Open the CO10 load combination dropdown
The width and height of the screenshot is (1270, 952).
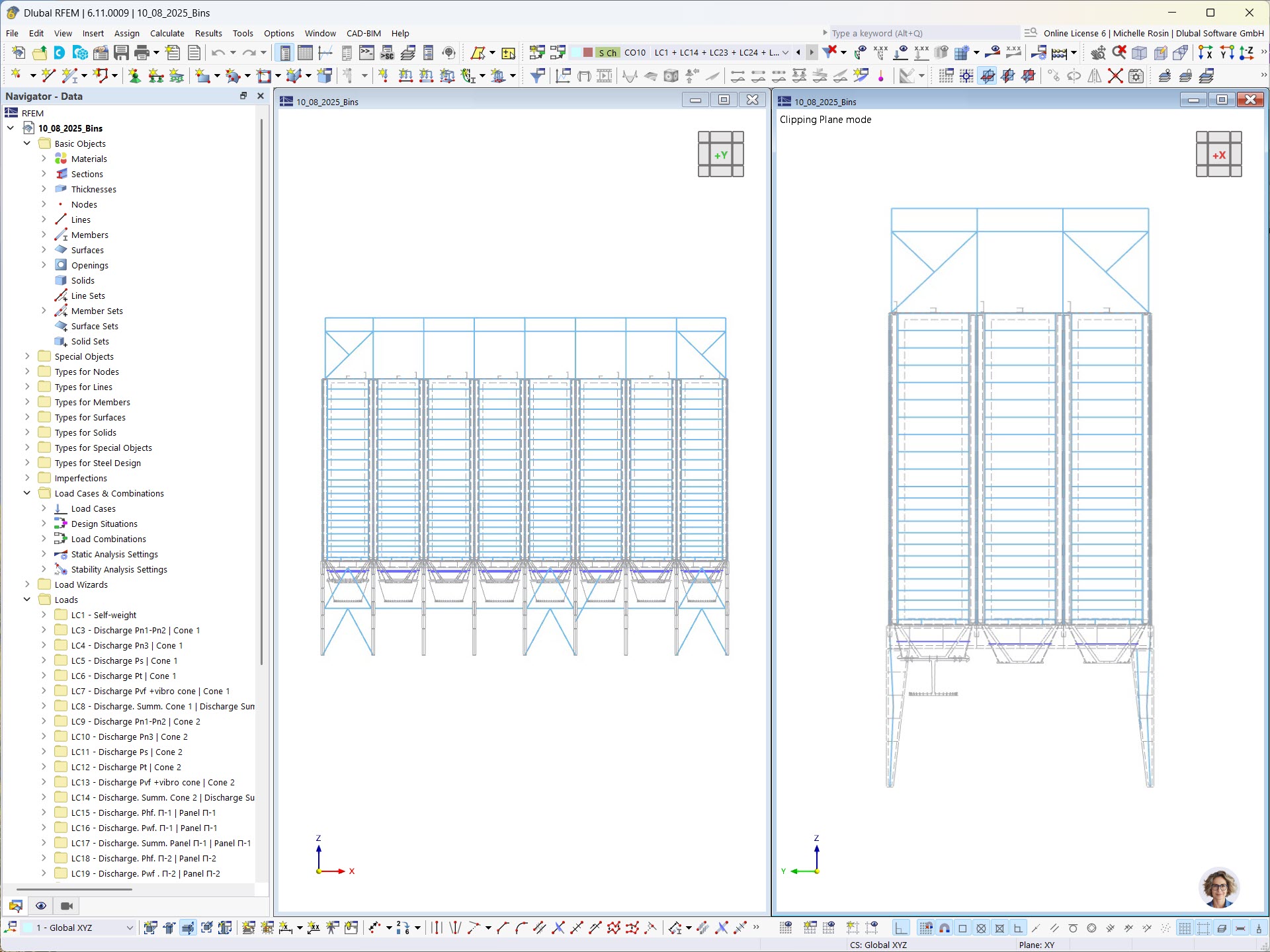pyautogui.click(x=784, y=53)
